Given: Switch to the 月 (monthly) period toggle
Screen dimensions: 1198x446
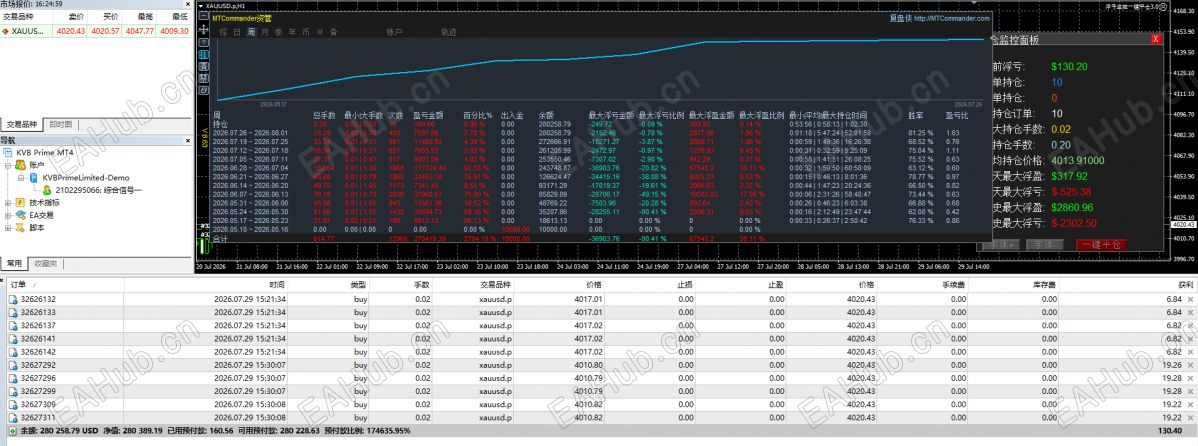Looking at the screenshot, I should tap(264, 32).
